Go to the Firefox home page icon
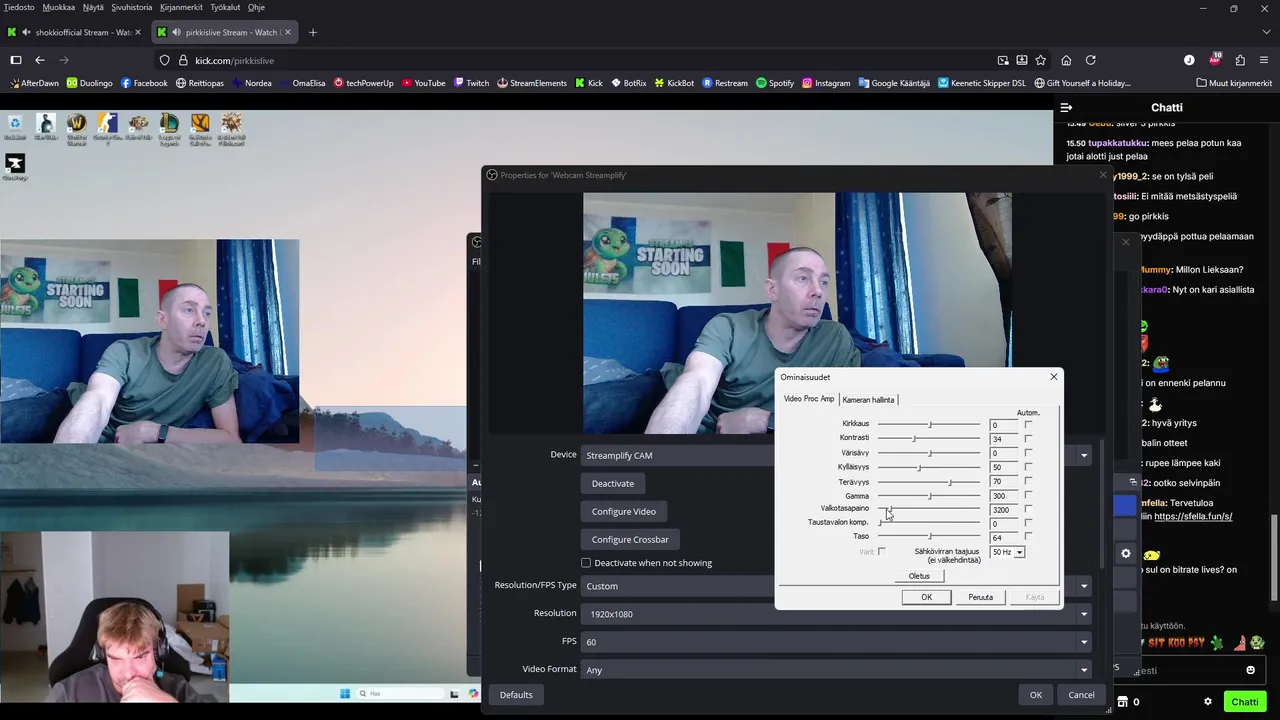The image size is (1280, 720). click(1066, 60)
